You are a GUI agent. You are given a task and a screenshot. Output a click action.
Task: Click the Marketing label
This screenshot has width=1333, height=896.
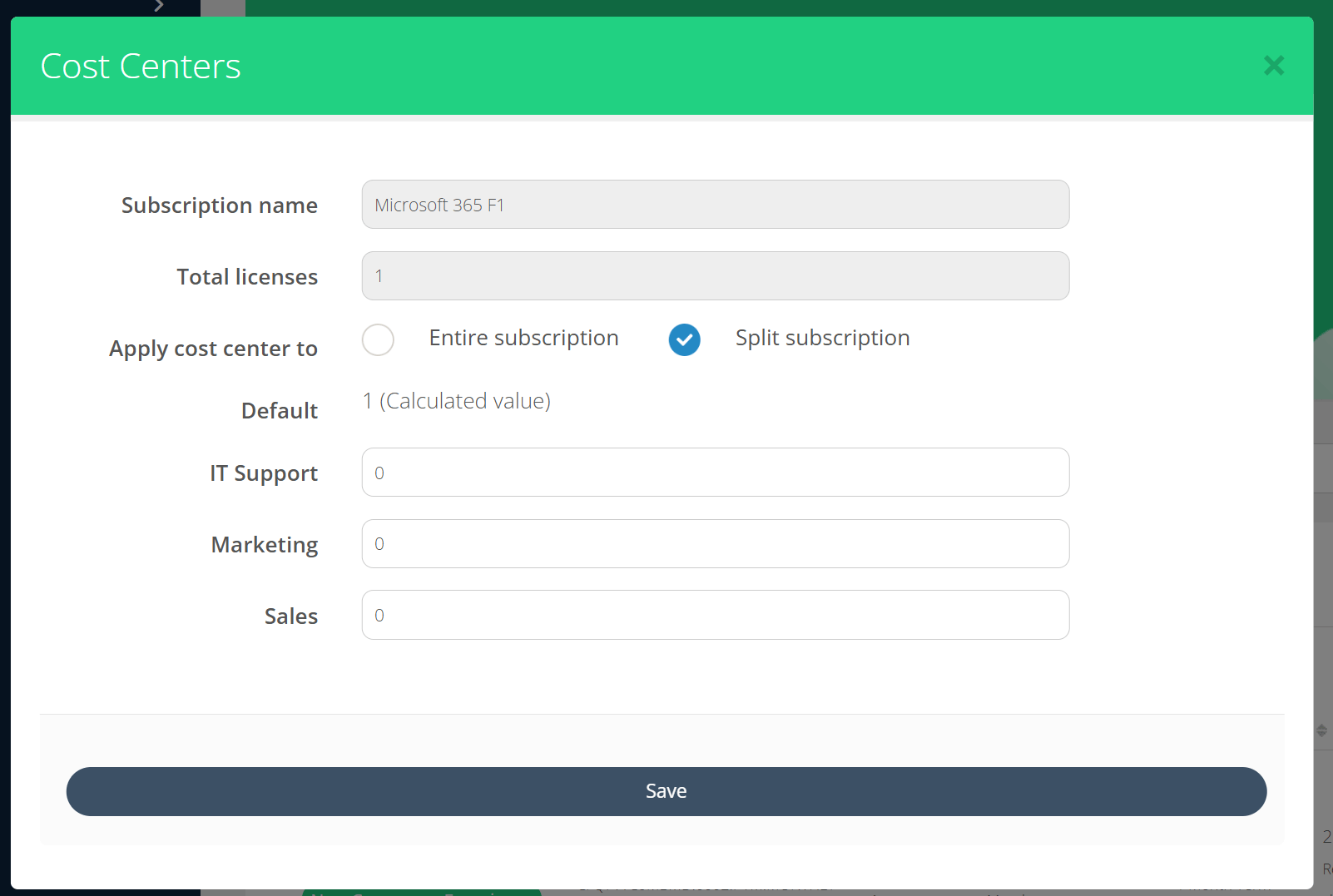point(264,545)
